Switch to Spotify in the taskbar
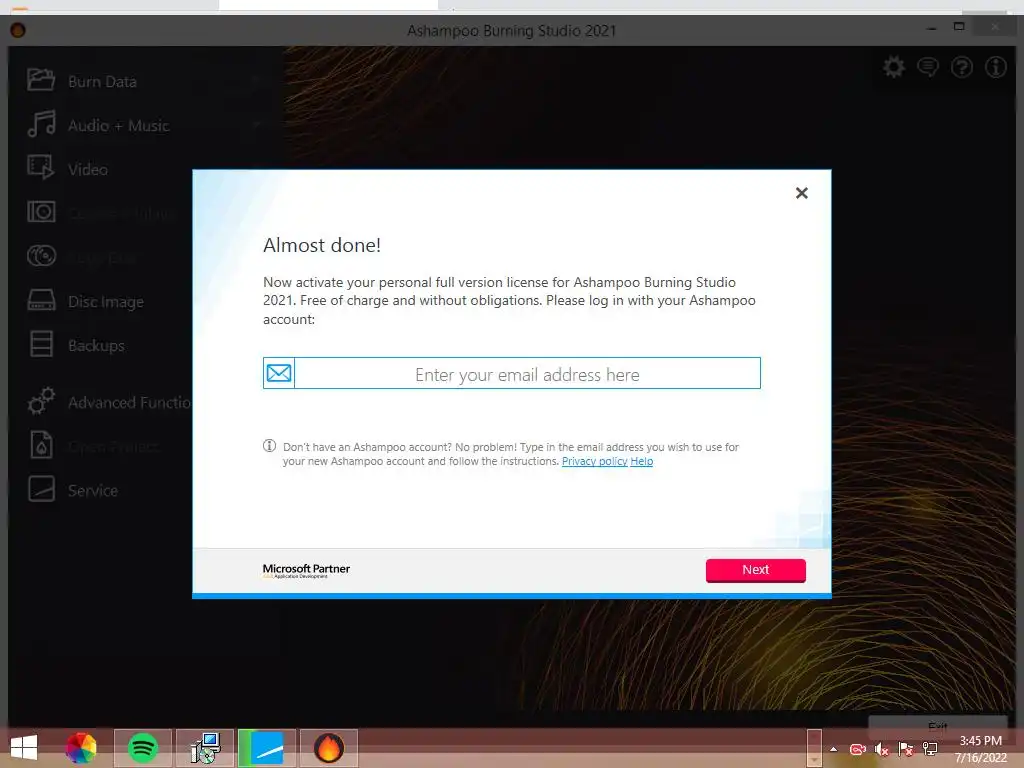 (143, 748)
